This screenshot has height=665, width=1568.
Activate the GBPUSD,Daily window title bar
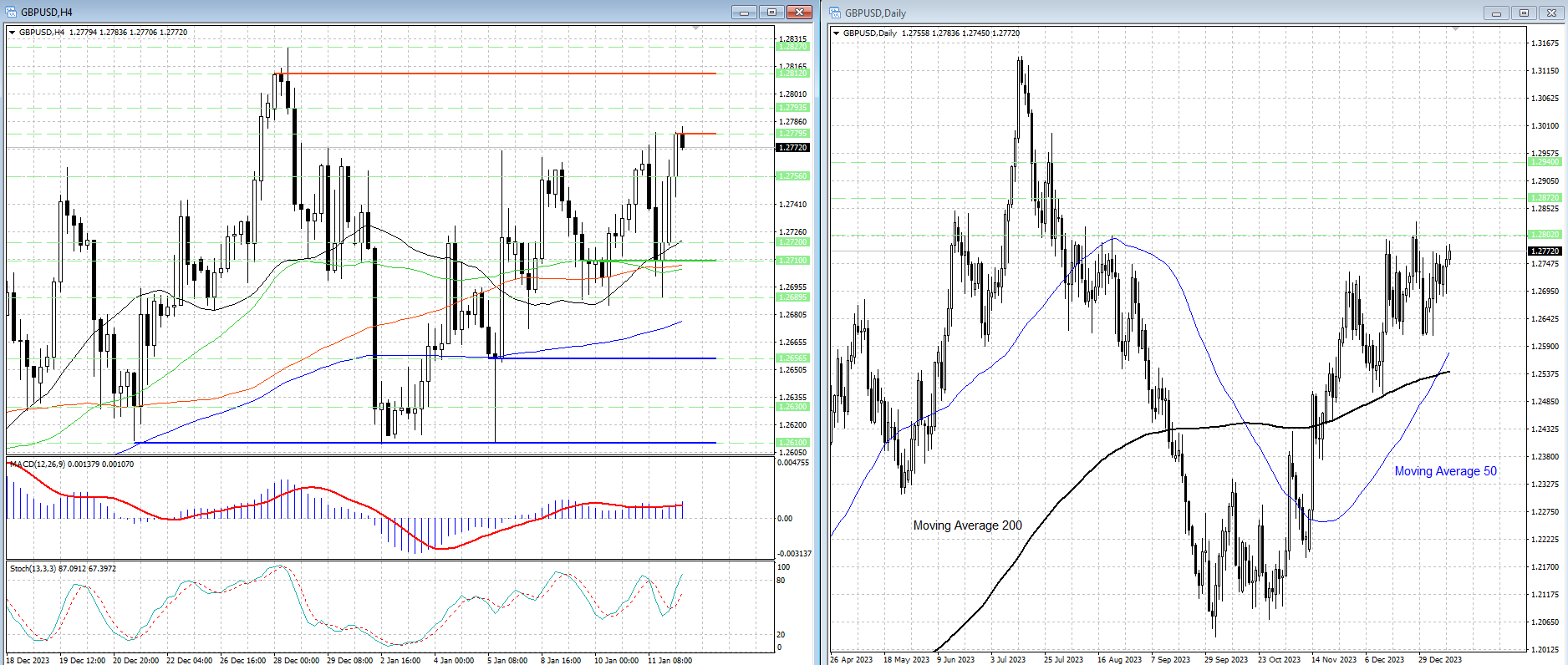point(1170,13)
